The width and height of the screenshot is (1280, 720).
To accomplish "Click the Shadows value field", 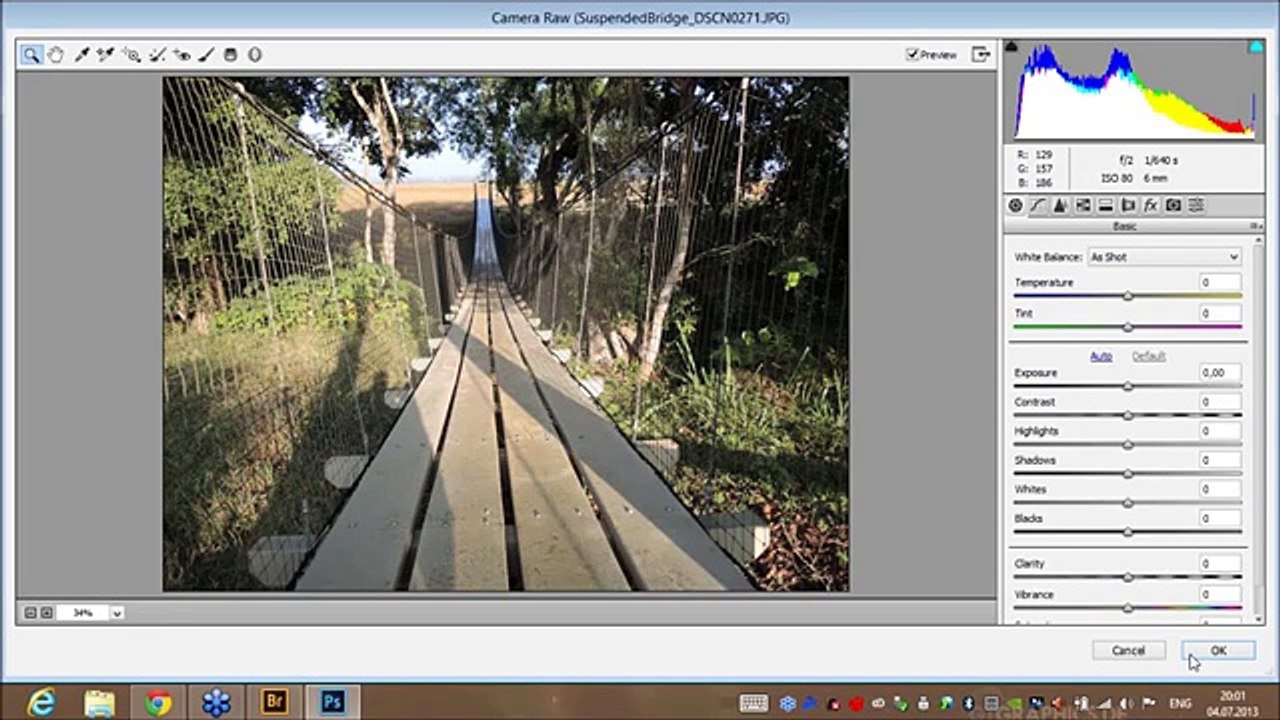I will [1220, 460].
